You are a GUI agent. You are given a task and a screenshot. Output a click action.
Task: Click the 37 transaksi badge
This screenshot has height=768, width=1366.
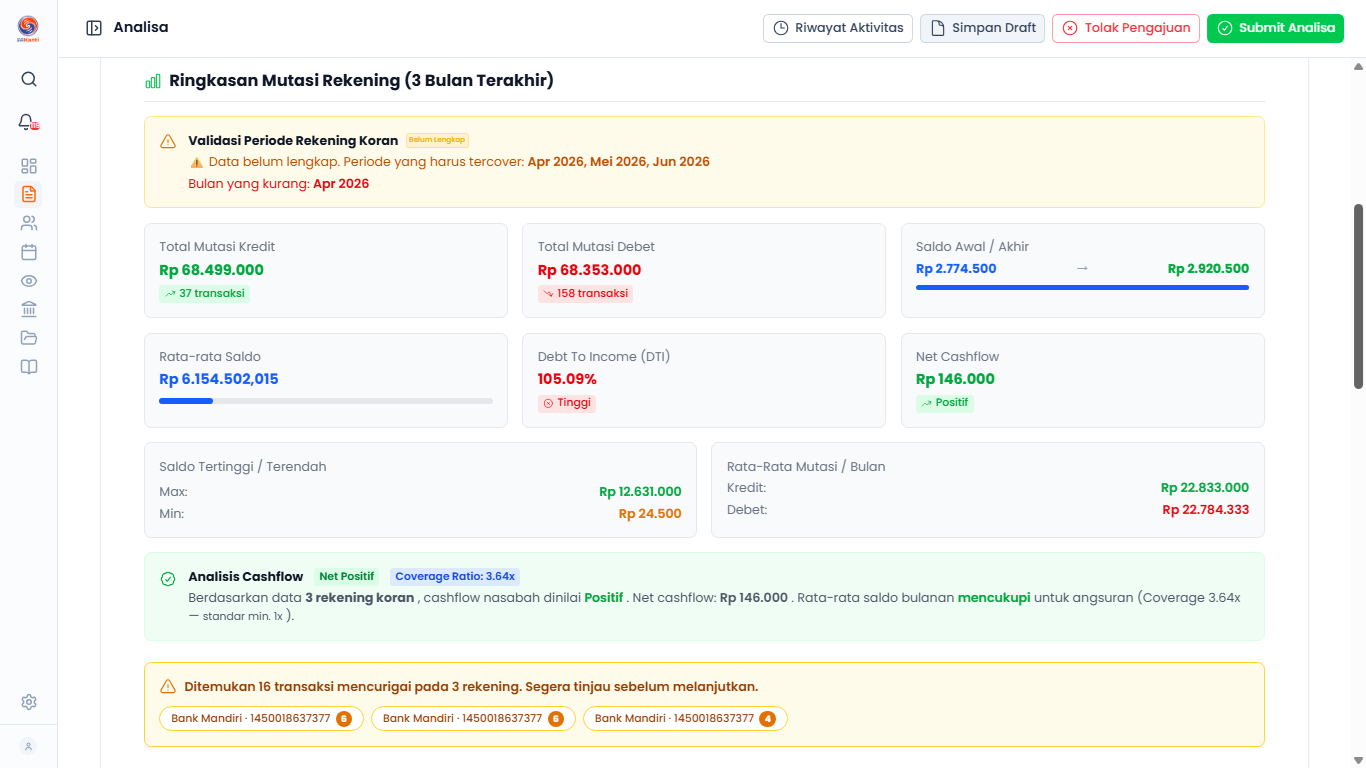point(204,294)
